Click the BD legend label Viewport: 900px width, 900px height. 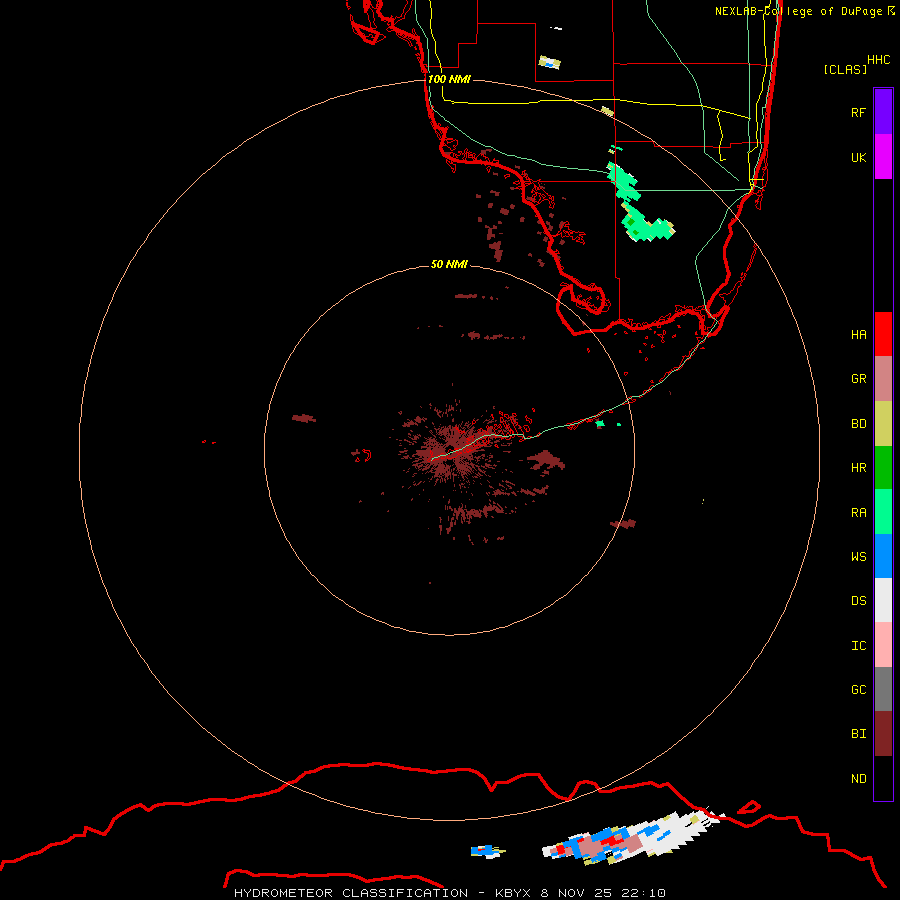click(x=858, y=424)
